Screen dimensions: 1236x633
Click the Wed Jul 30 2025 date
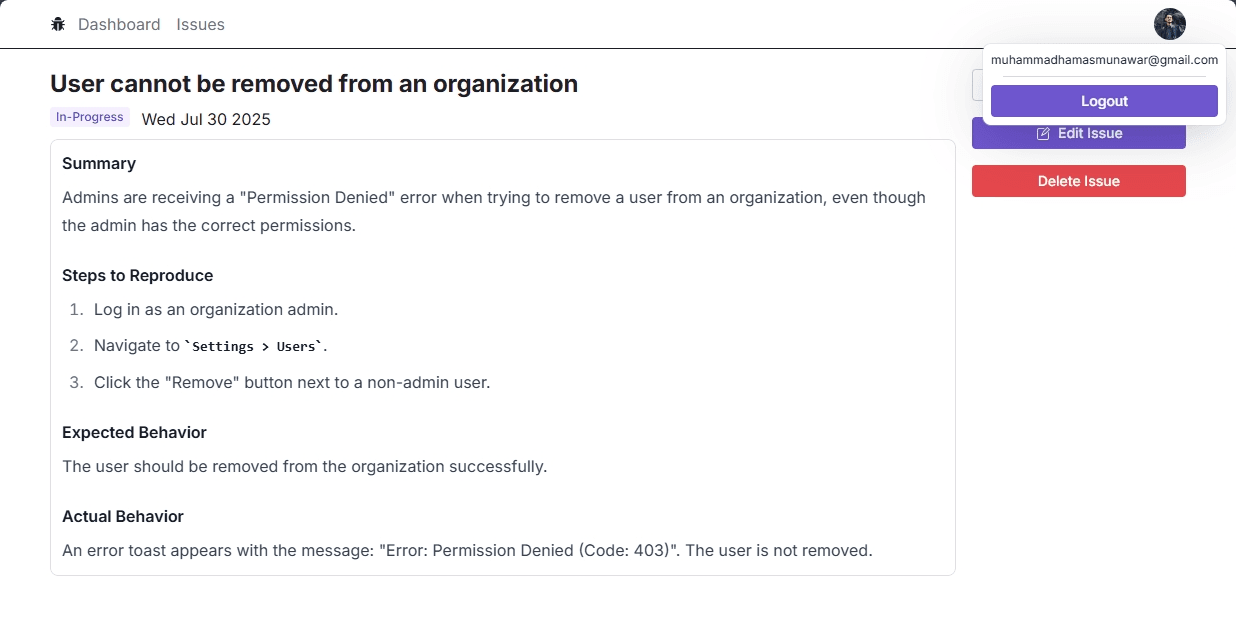[x=206, y=120]
